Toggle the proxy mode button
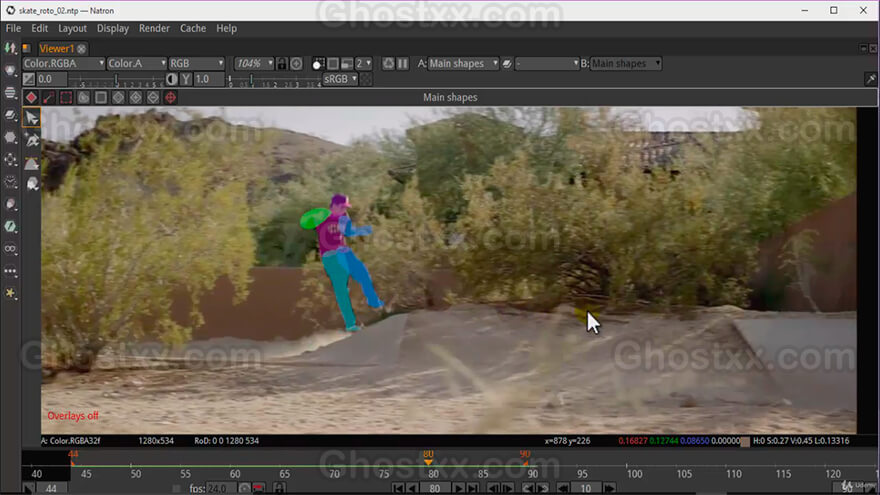The height and width of the screenshot is (495, 880). pos(347,63)
